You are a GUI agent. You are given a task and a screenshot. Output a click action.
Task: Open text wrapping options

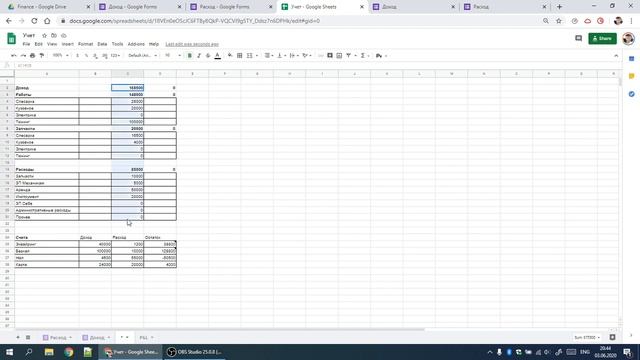coord(293,56)
